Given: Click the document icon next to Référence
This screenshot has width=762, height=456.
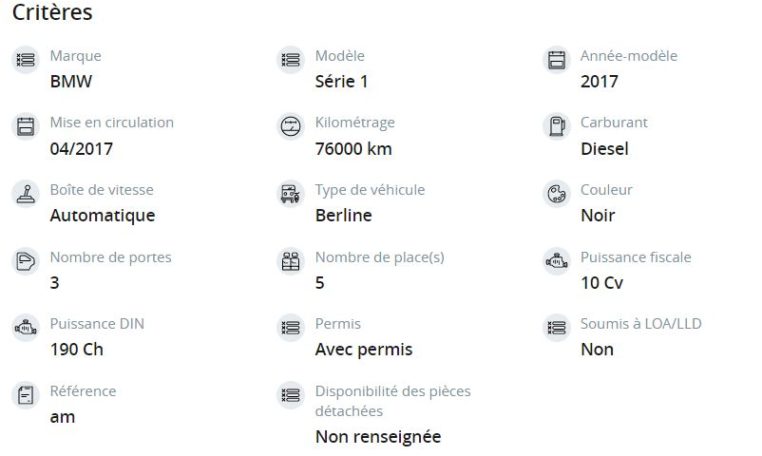Looking at the screenshot, I should [25, 395].
